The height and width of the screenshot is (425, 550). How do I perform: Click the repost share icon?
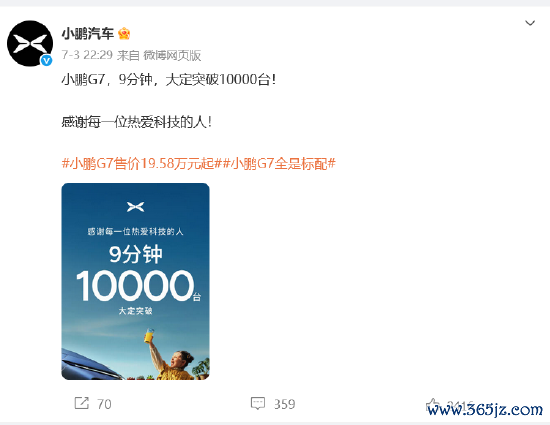pos(82,403)
